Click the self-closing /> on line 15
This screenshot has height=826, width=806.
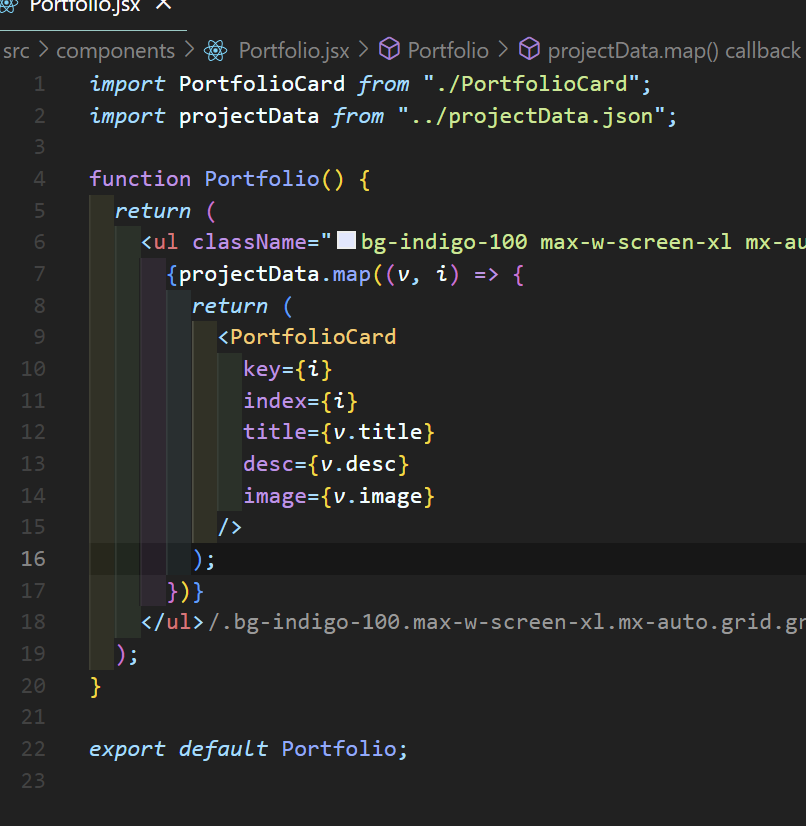[230, 527]
